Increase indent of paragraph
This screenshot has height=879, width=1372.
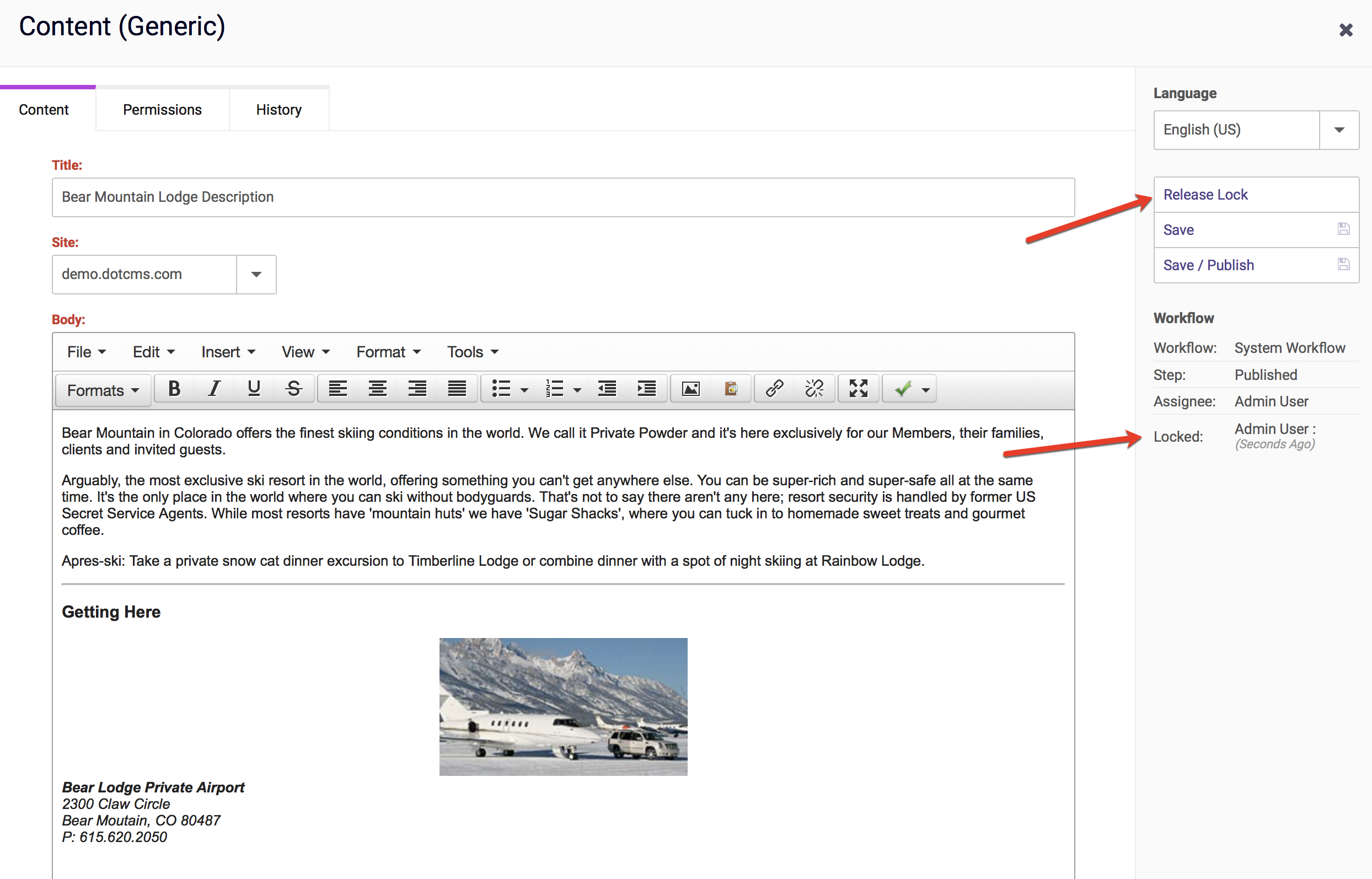pos(647,389)
